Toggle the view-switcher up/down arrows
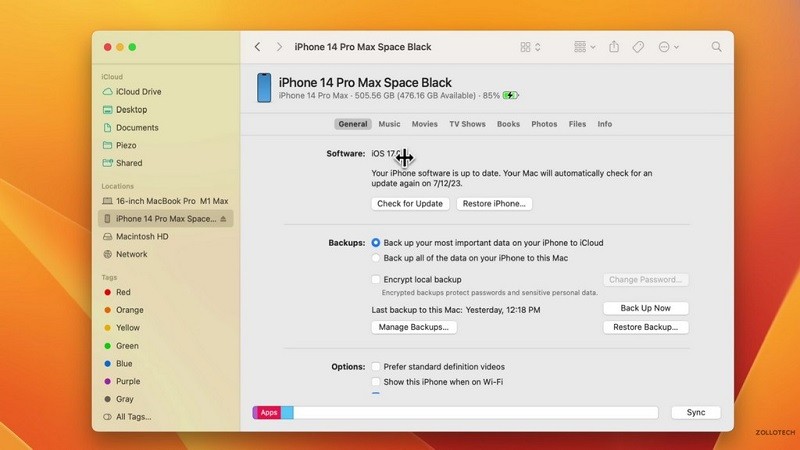 538,47
